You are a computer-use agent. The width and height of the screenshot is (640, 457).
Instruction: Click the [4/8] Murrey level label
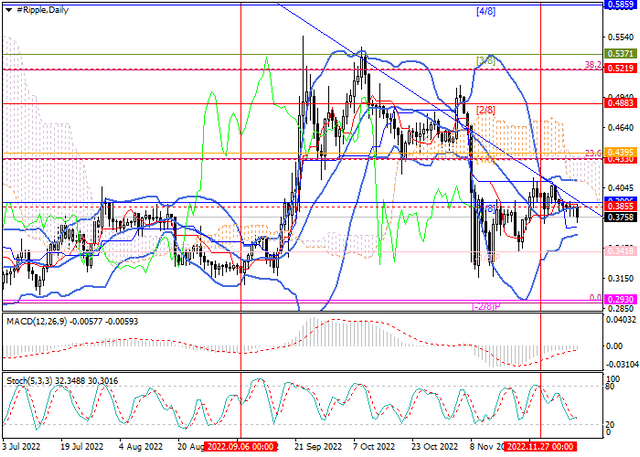(x=486, y=12)
